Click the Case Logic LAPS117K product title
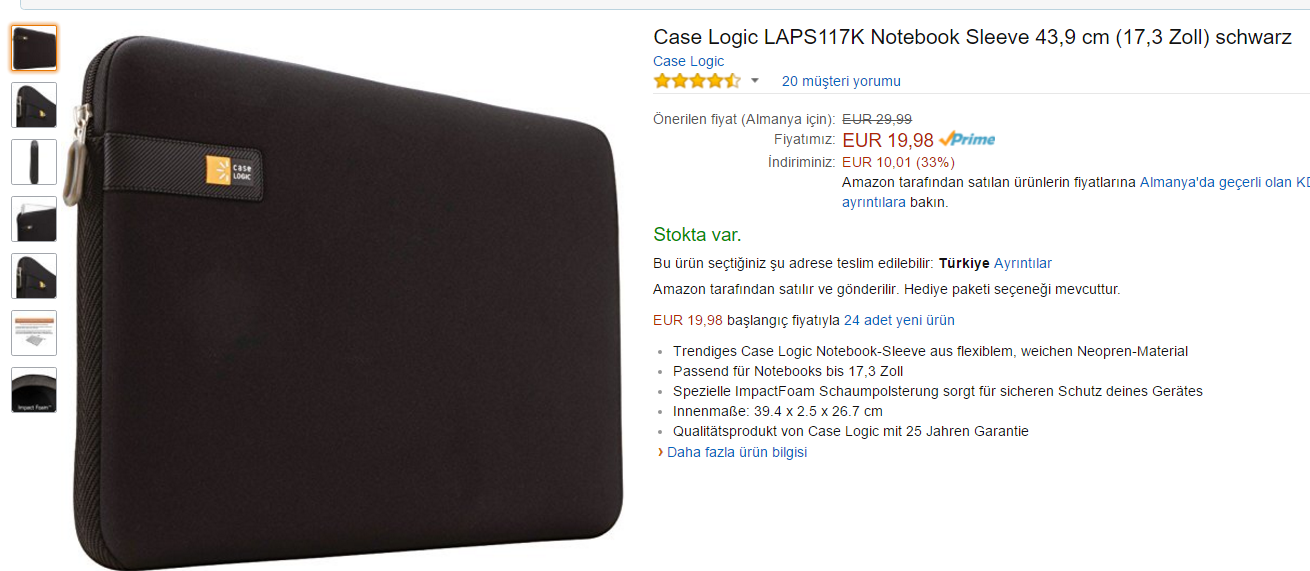 coord(972,37)
